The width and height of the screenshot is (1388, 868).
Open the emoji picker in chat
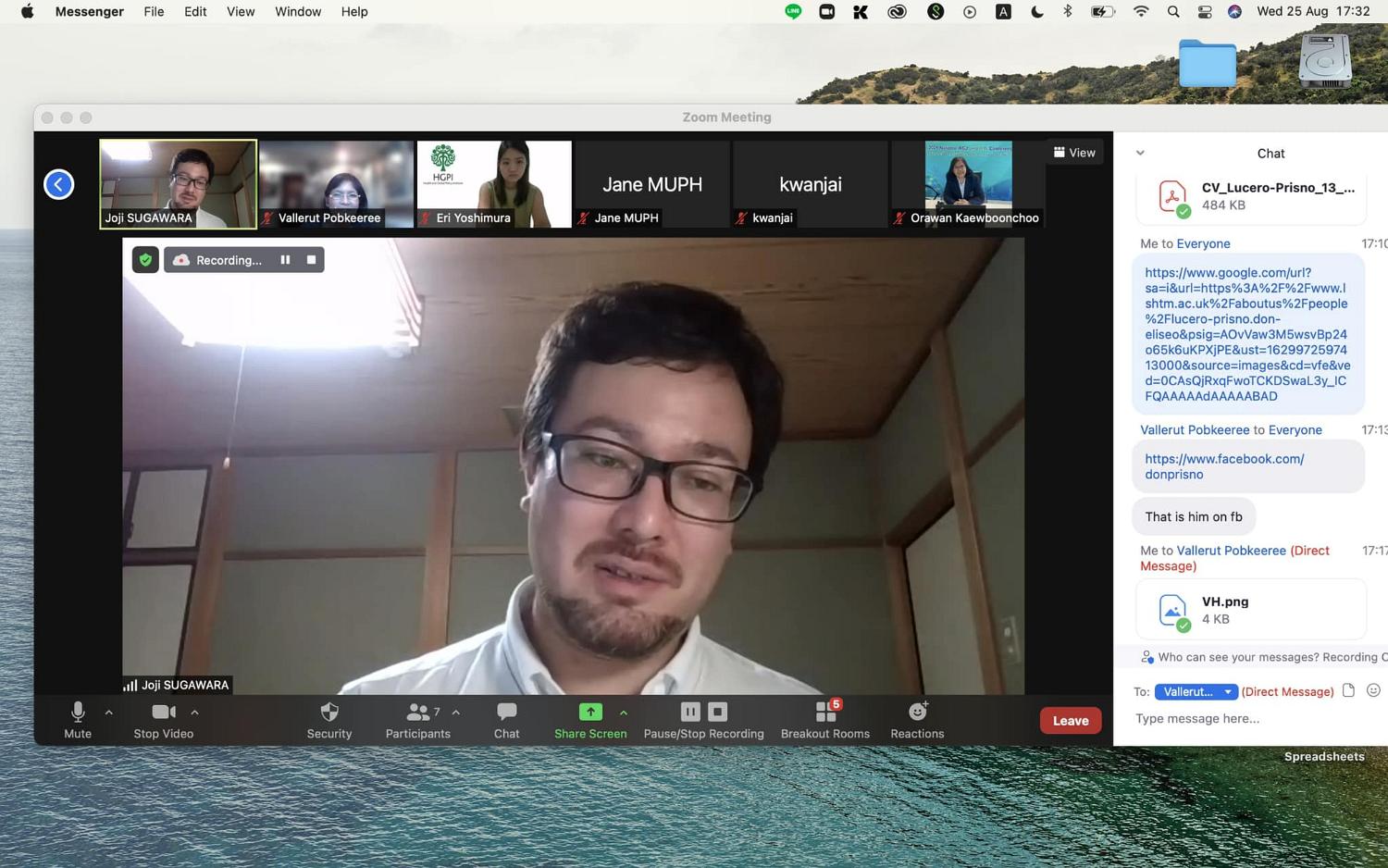pos(1373,690)
